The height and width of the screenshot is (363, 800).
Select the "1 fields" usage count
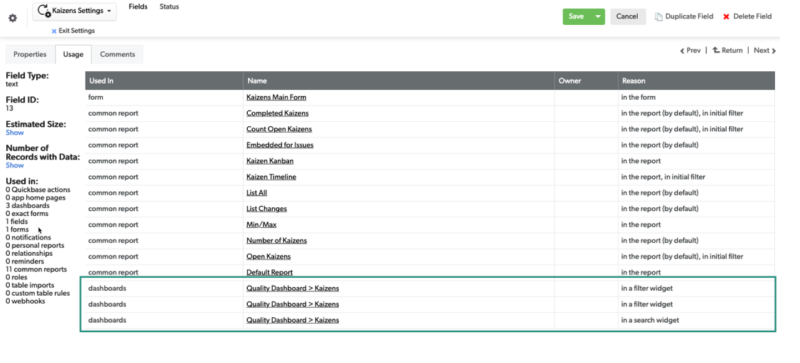click(x=17, y=222)
